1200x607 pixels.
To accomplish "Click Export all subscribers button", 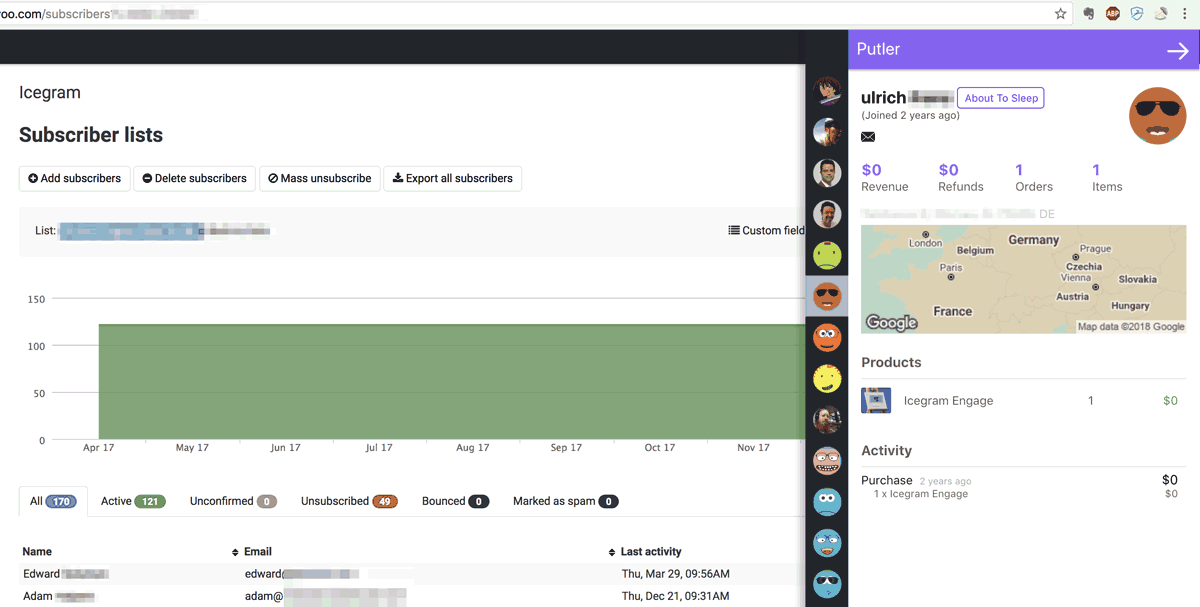I will point(452,178).
